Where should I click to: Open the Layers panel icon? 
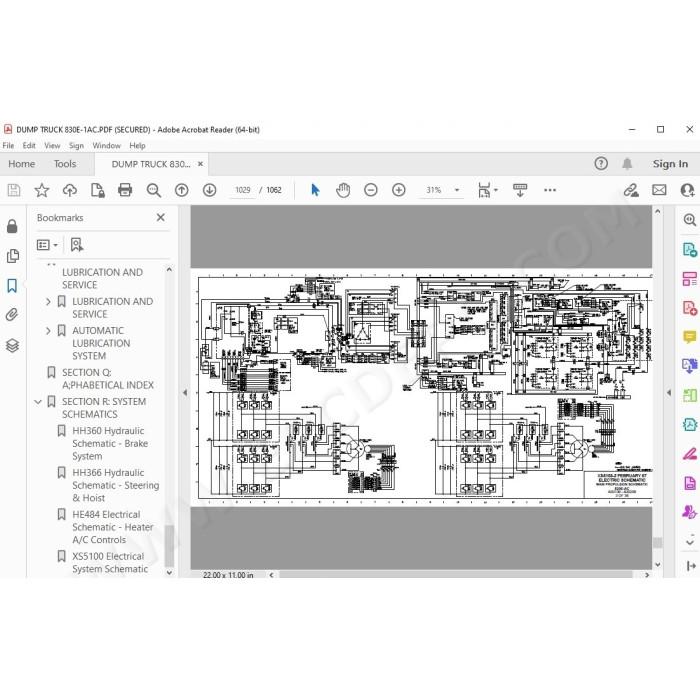coord(12,345)
